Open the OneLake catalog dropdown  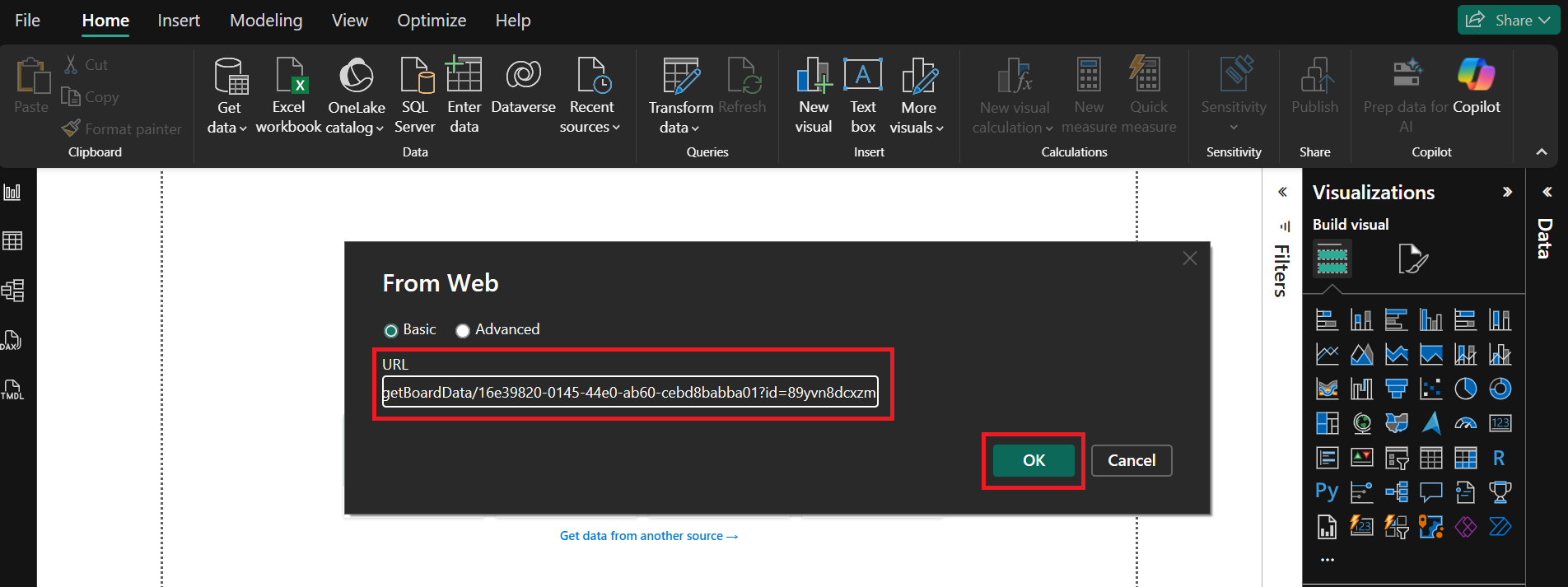(356, 96)
